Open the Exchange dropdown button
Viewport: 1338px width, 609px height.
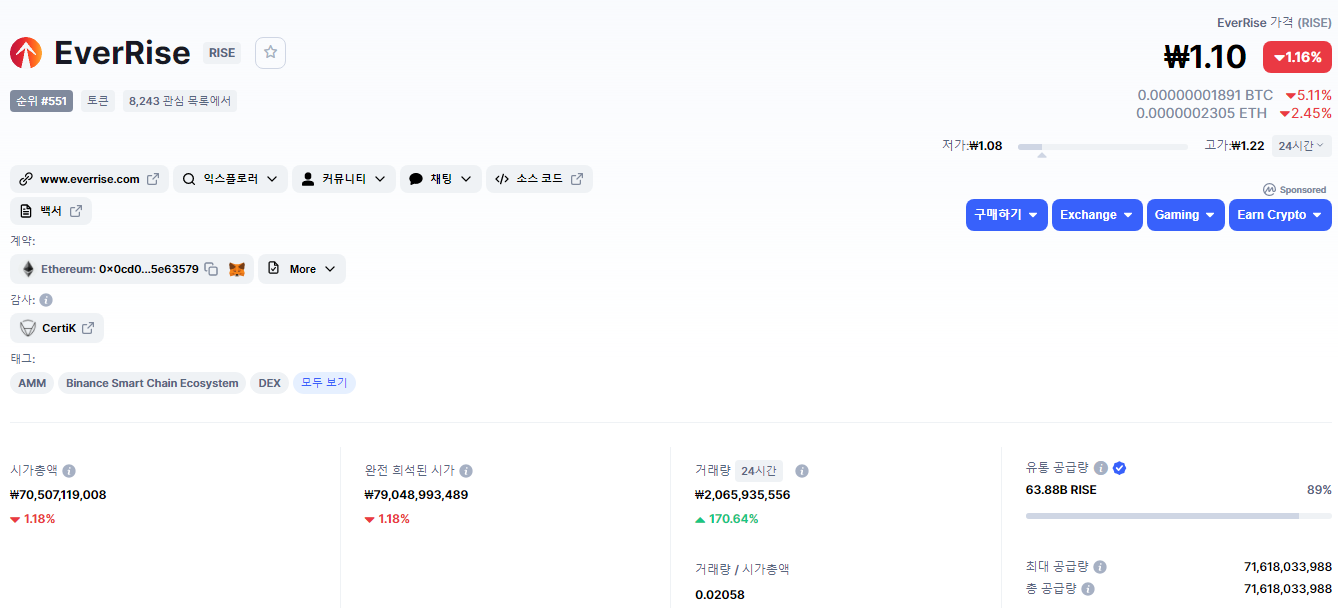[1097, 215]
